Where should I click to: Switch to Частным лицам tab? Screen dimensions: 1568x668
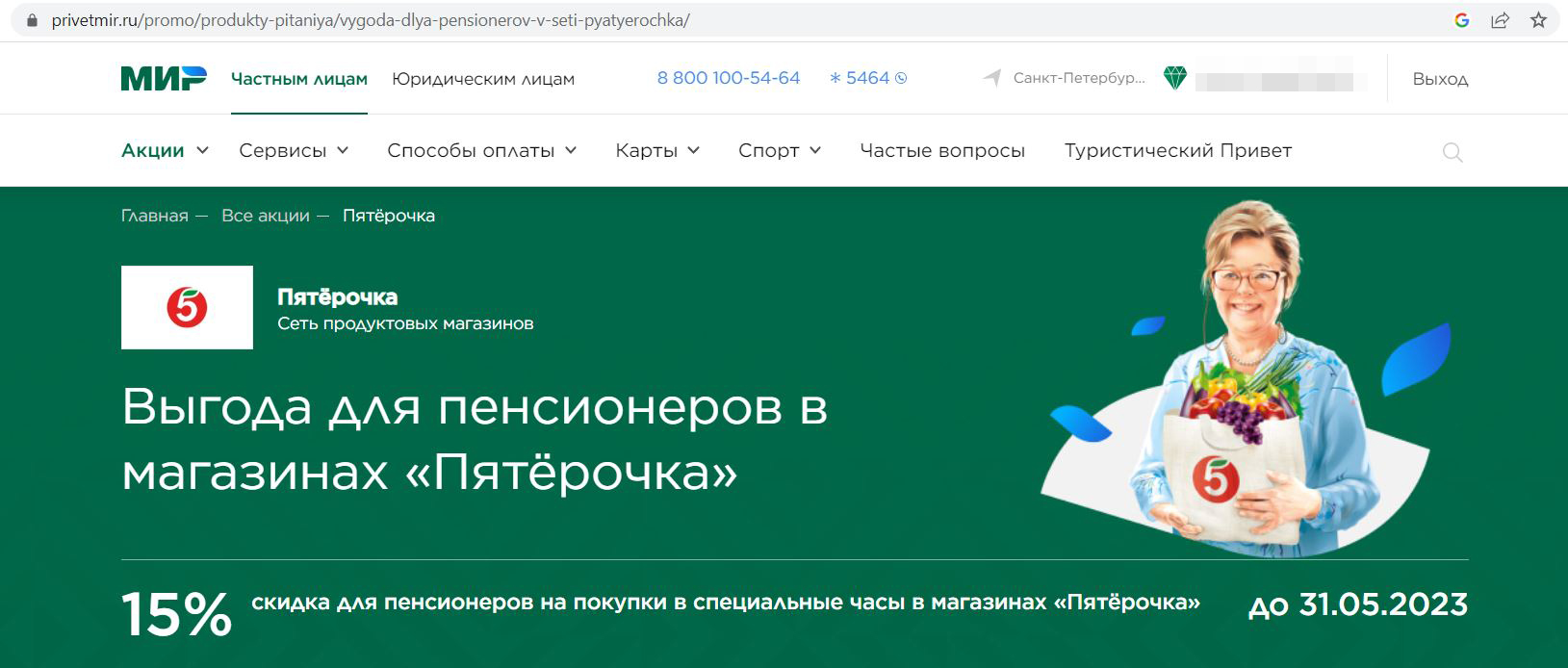299,79
